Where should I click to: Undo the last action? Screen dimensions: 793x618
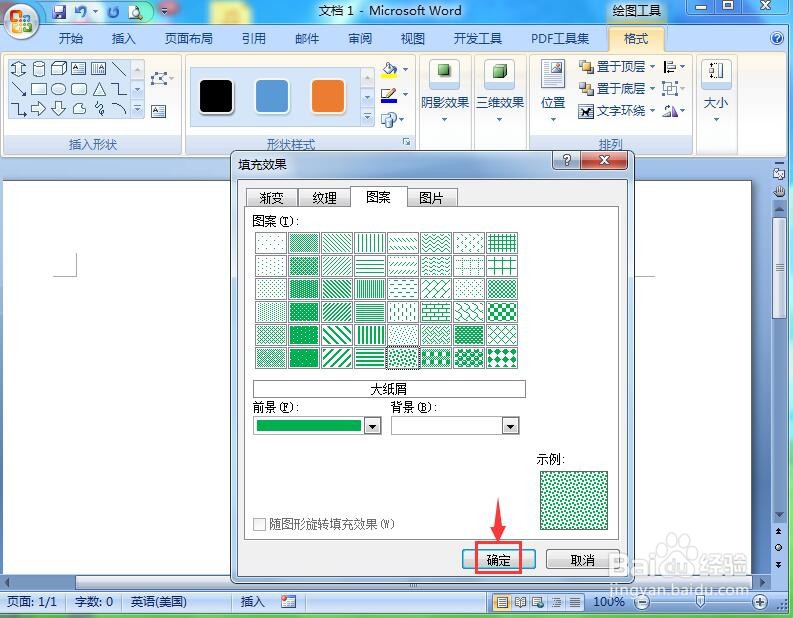[81, 12]
